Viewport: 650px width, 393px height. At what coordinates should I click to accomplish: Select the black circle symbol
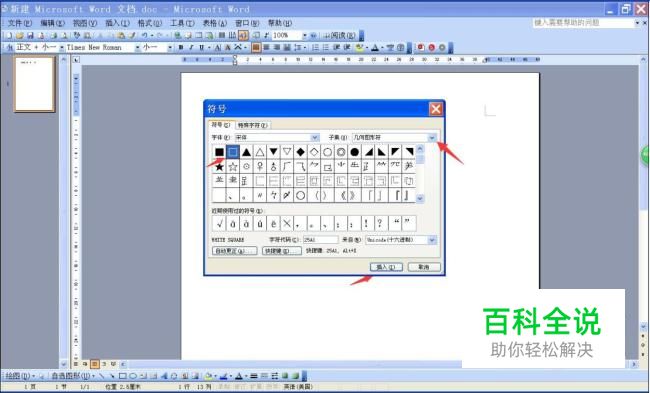pos(355,152)
